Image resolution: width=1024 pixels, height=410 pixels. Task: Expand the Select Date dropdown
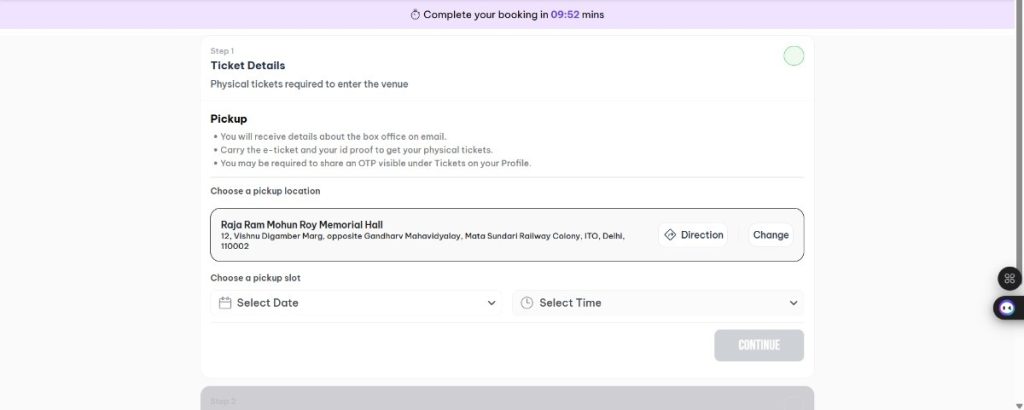(x=355, y=303)
